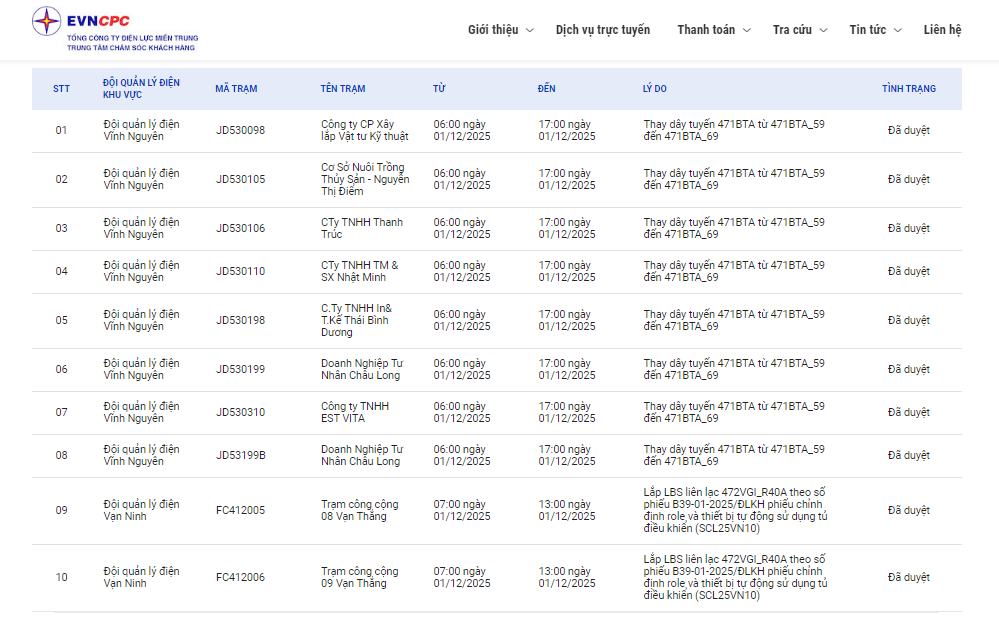This screenshot has width=999, height=617.
Task: Open the Thanh toán dropdown arrow
Action: click(x=746, y=30)
